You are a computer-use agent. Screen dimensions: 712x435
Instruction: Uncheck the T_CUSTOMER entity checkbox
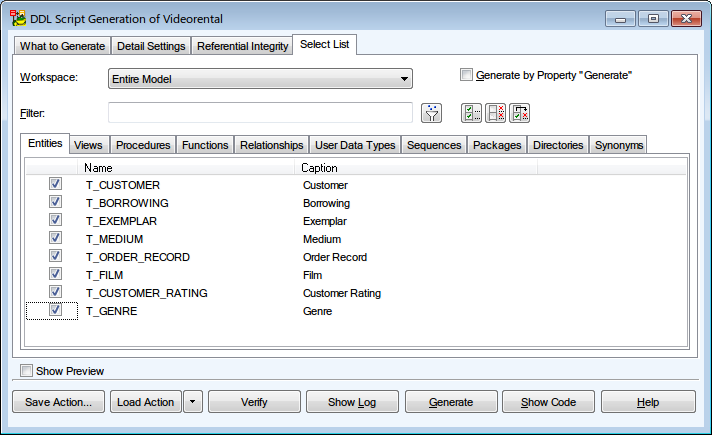tap(55, 184)
